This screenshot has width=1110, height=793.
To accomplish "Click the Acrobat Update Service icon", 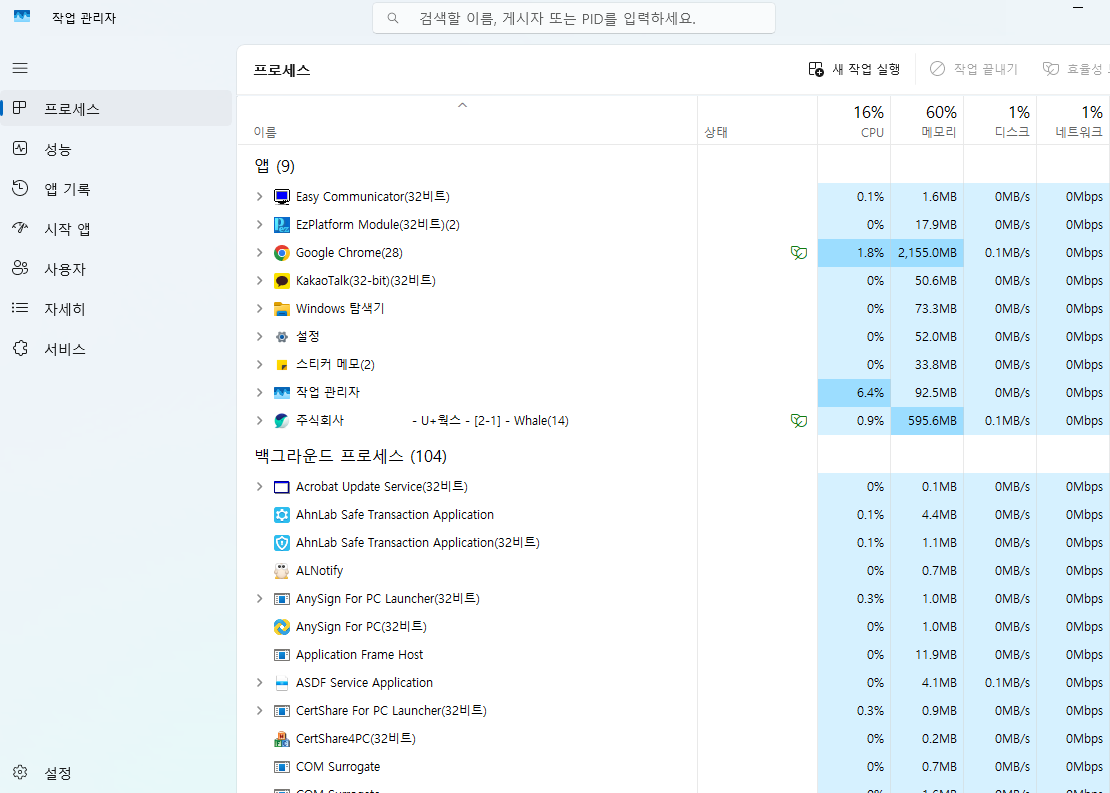I will coord(282,487).
